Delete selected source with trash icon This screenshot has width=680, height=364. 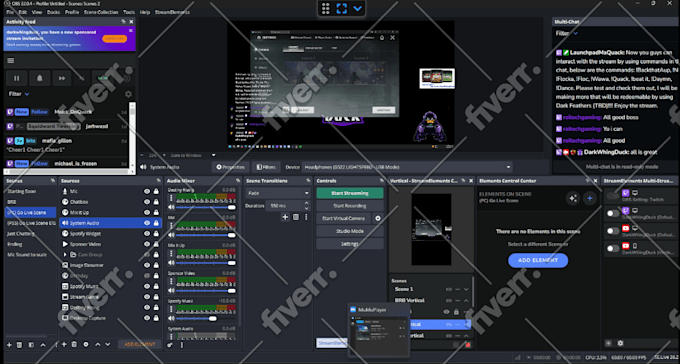pos(74,344)
